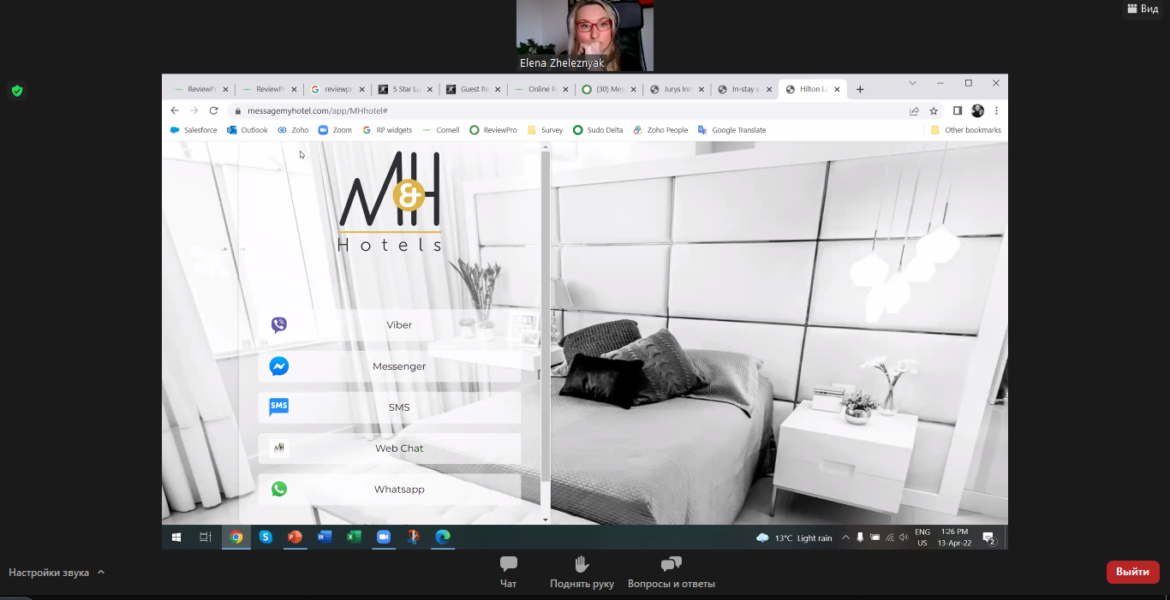Expand the Other bookmarks folder
This screenshot has width=1170, height=600.
tap(966, 130)
